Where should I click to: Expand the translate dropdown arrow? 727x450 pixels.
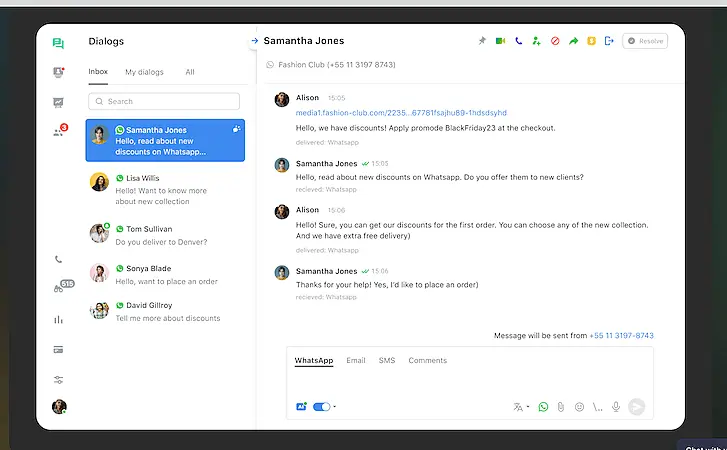point(528,406)
